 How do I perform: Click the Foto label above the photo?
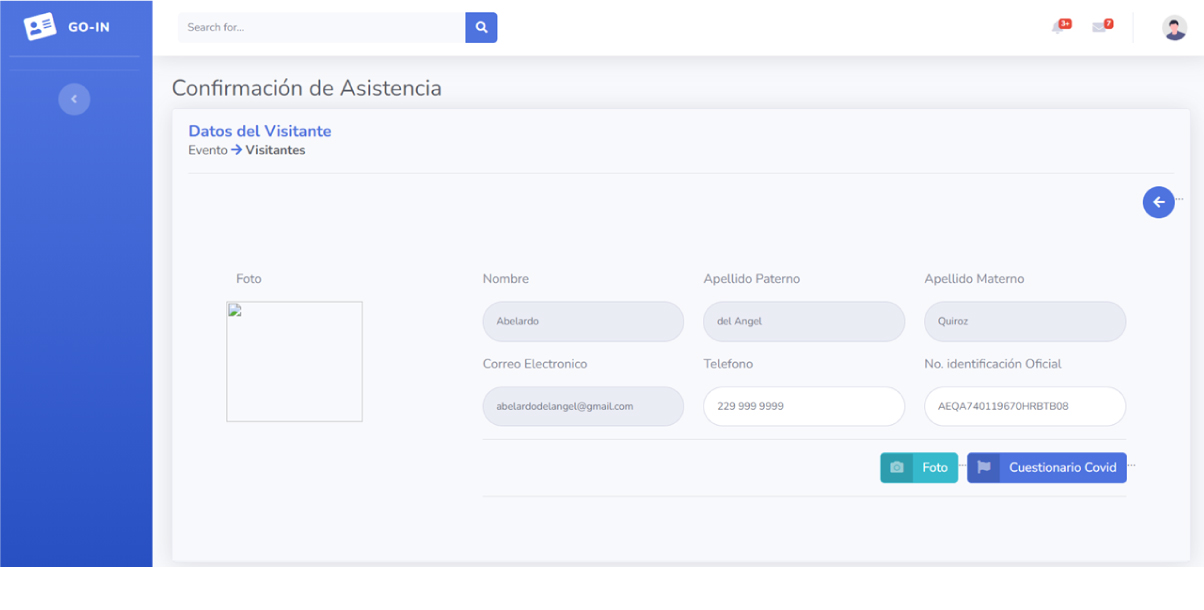point(249,279)
